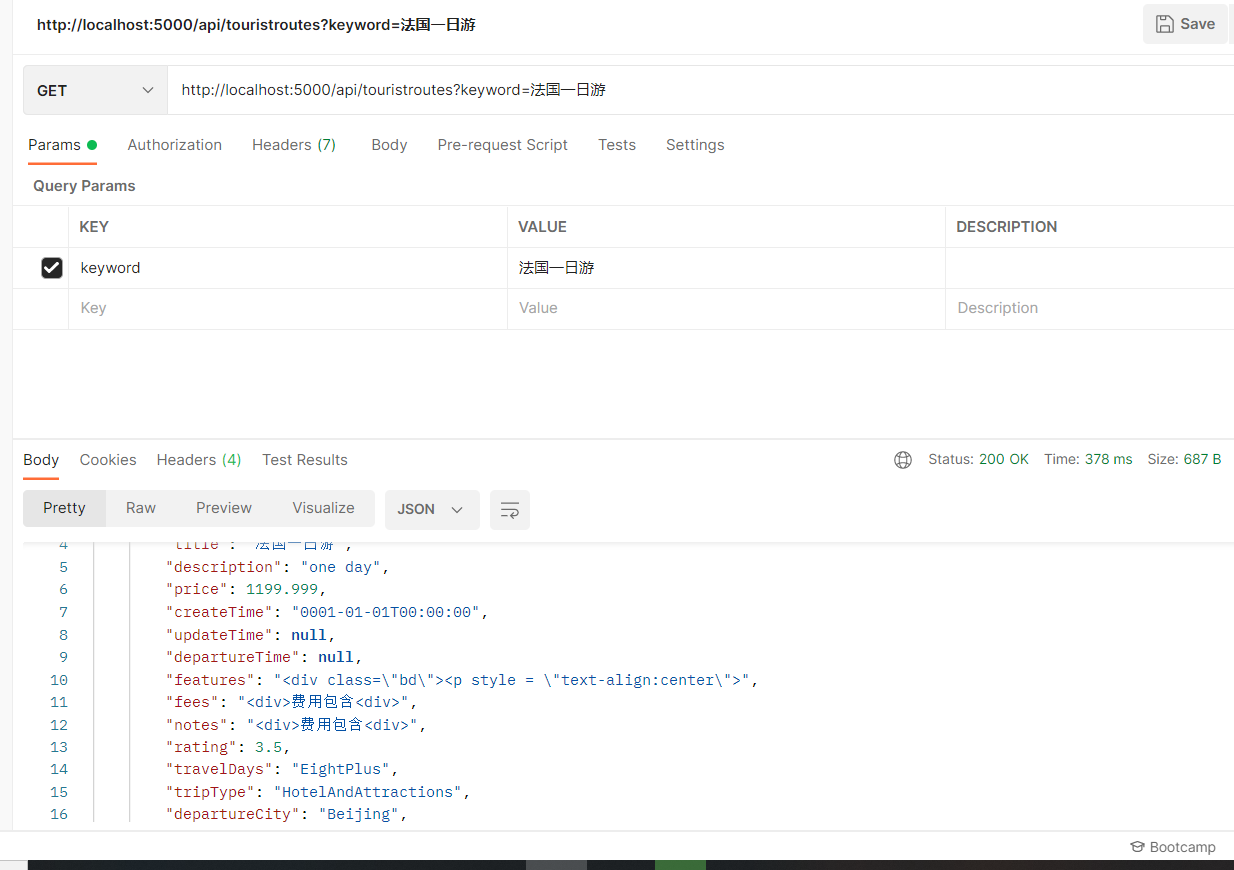Open the request Headers (7) tab

294,145
